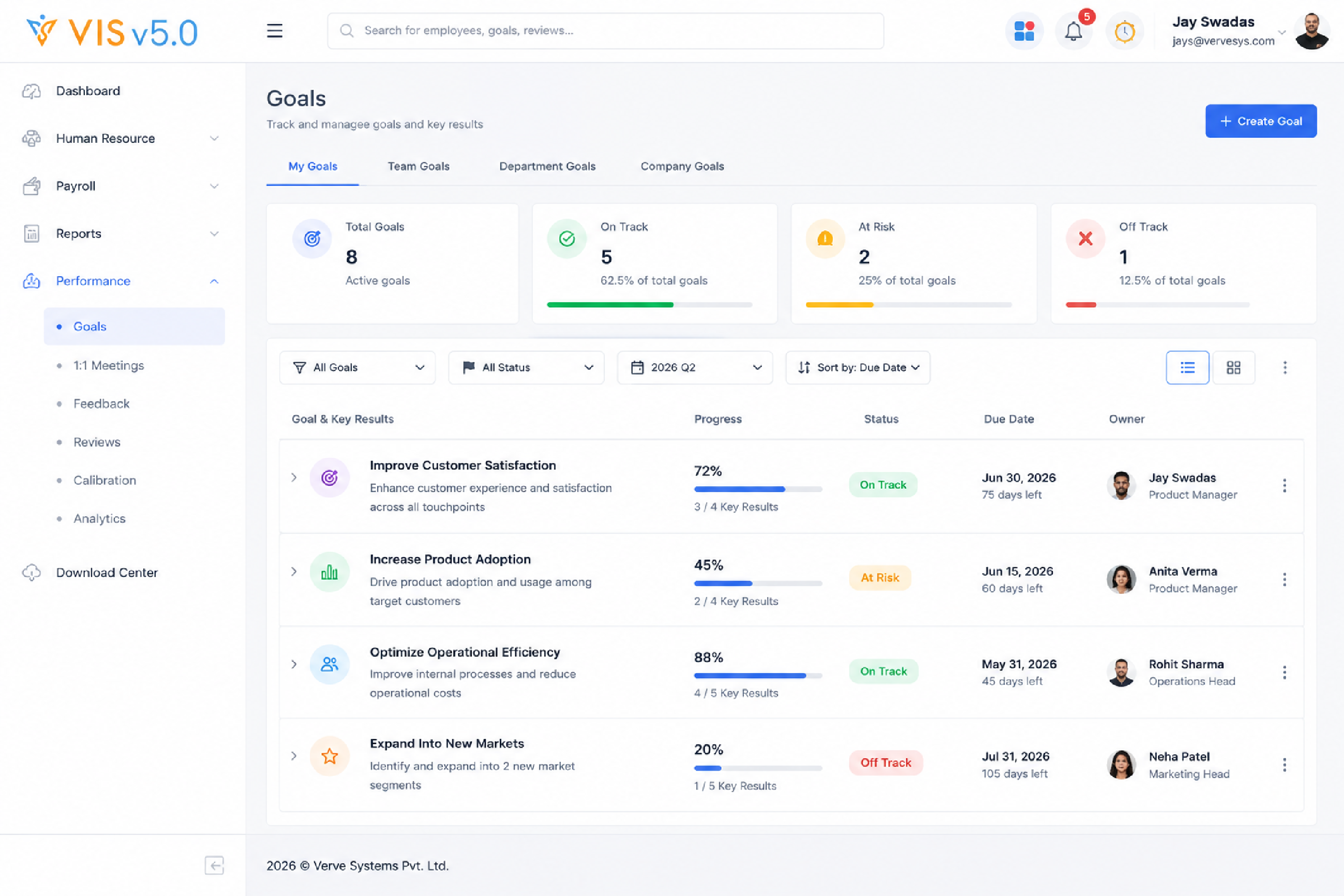
Task: Open 1:1 Meetings in the sidebar
Action: tap(109, 366)
